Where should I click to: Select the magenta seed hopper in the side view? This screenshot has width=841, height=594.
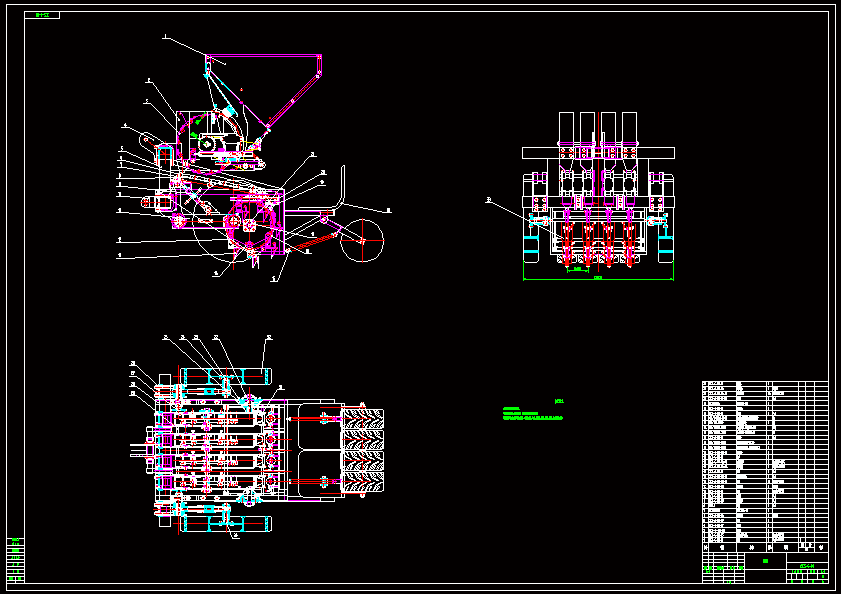[x=263, y=92]
